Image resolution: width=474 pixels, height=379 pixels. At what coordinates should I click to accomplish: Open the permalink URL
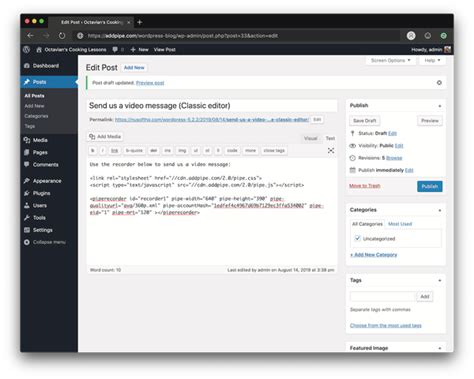click(212, 119)
